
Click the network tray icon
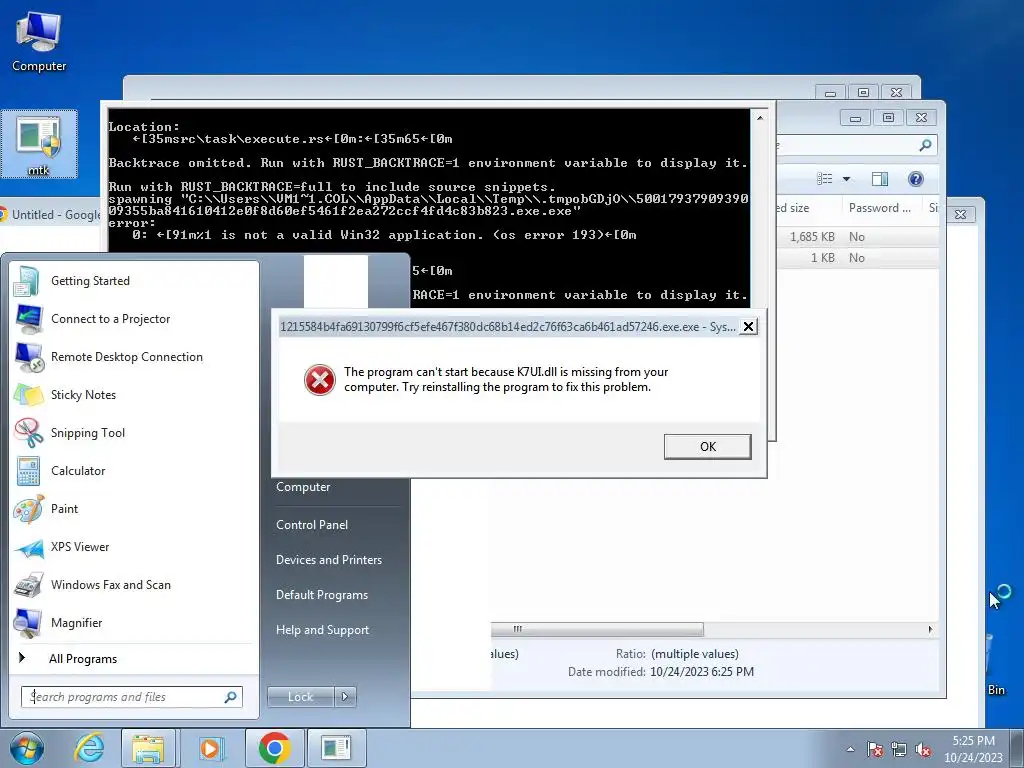pyautogui.click(x=899, y=749)
